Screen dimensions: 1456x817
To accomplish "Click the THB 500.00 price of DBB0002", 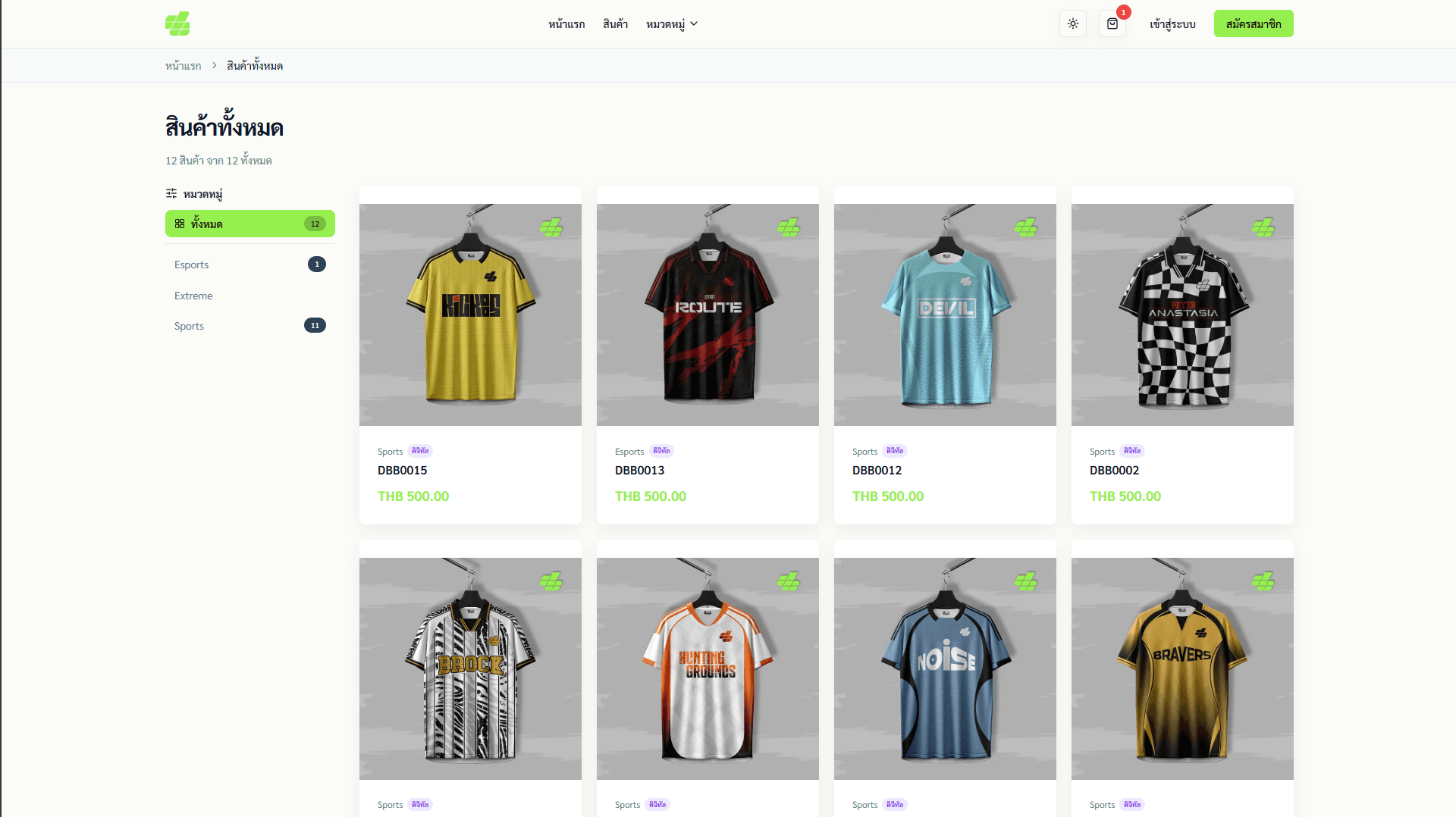I will [x=1125, y=496].
